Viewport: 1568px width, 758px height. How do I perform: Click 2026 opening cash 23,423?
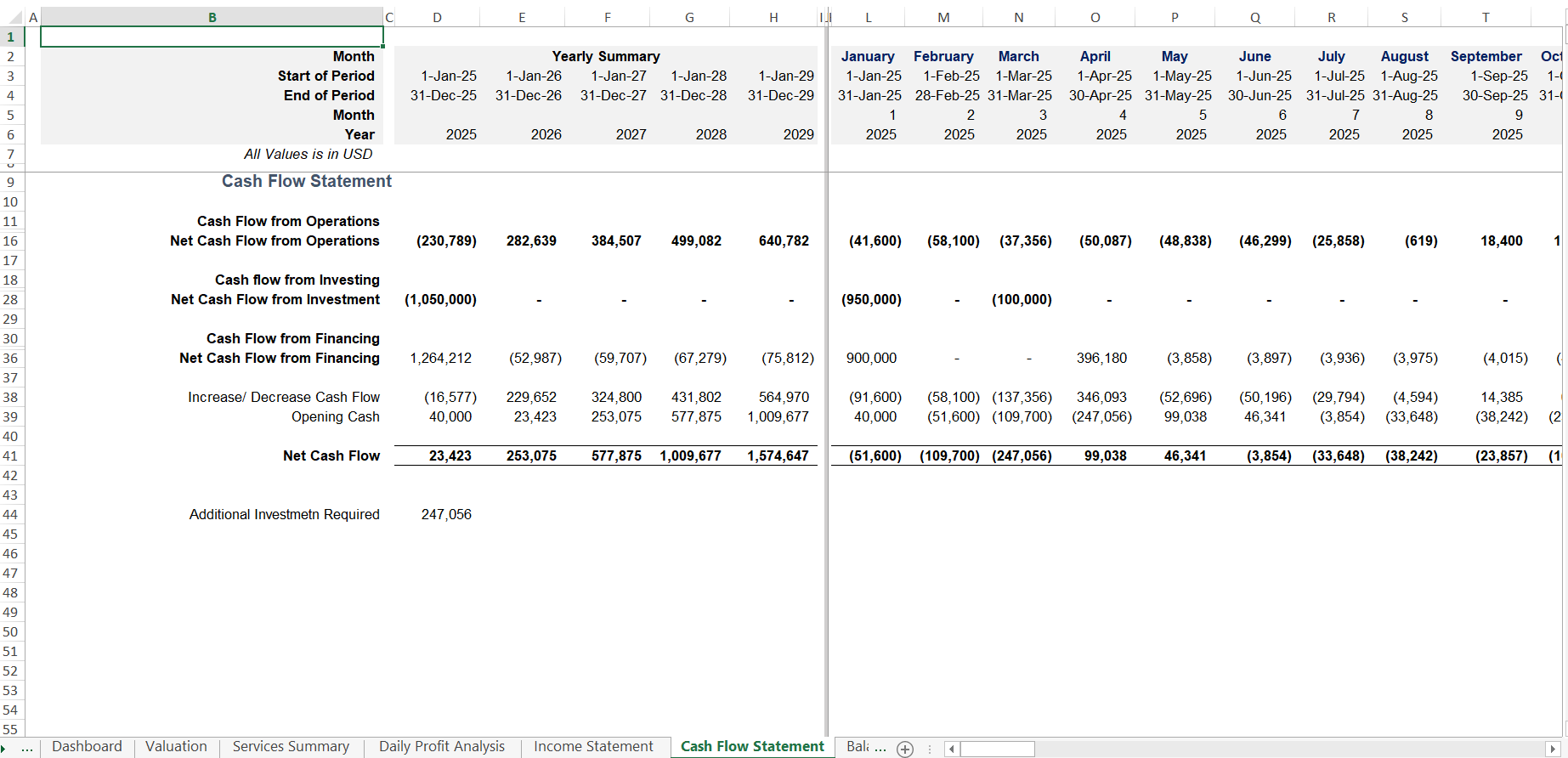535,416
